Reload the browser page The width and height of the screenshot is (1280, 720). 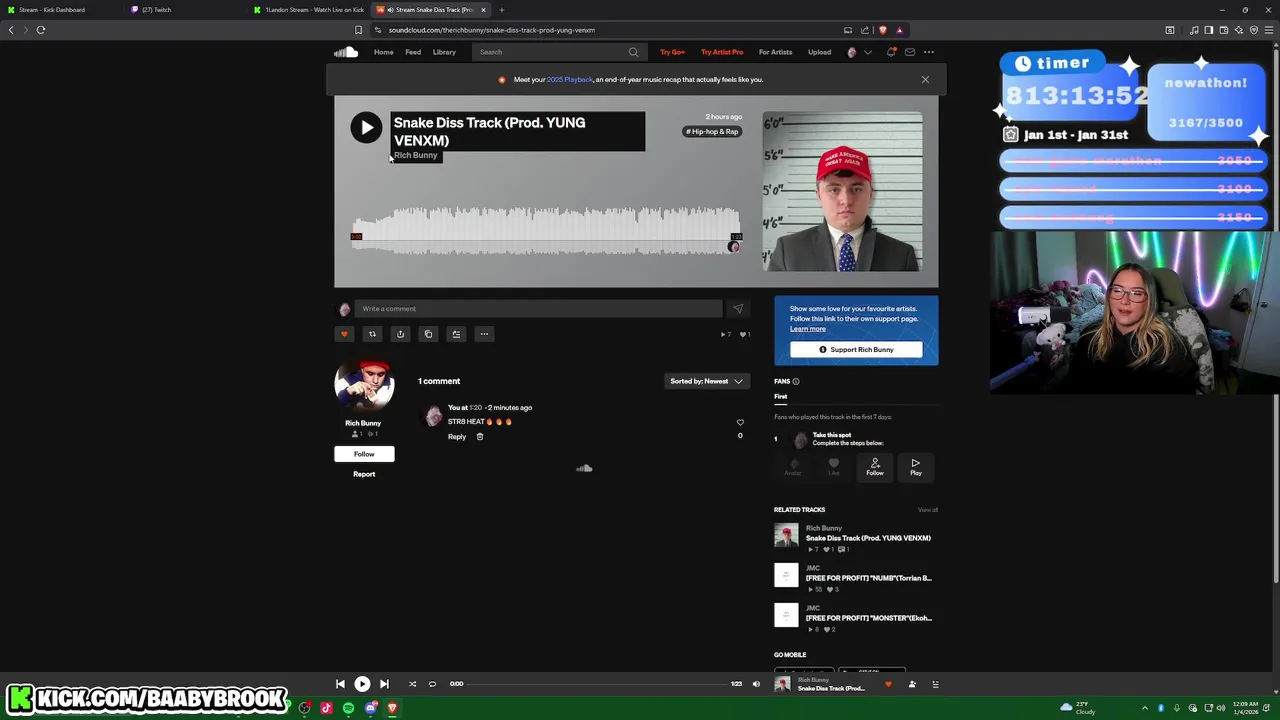pyautogui.click(x=41, y=30)
